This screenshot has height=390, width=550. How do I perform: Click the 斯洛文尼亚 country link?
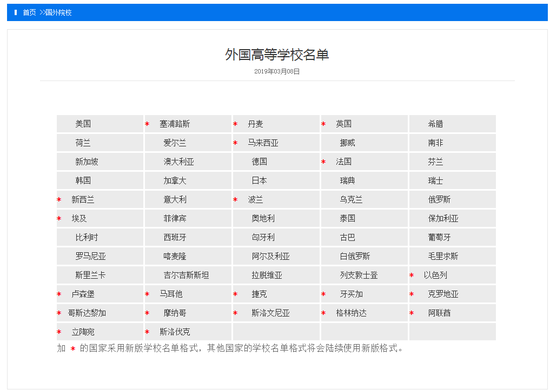(270, 313)
